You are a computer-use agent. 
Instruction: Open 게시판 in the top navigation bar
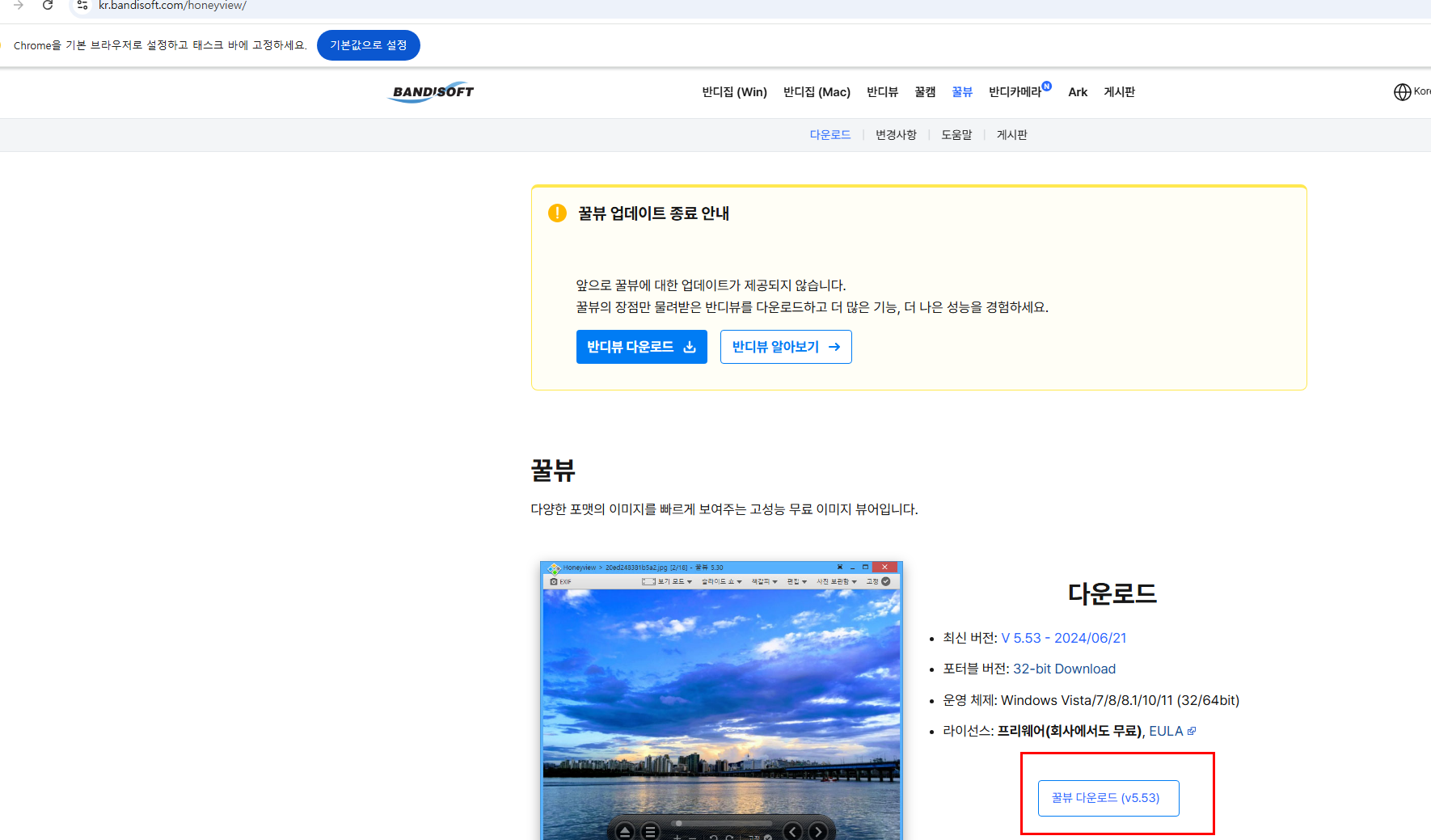click(x=1120, y=92)
